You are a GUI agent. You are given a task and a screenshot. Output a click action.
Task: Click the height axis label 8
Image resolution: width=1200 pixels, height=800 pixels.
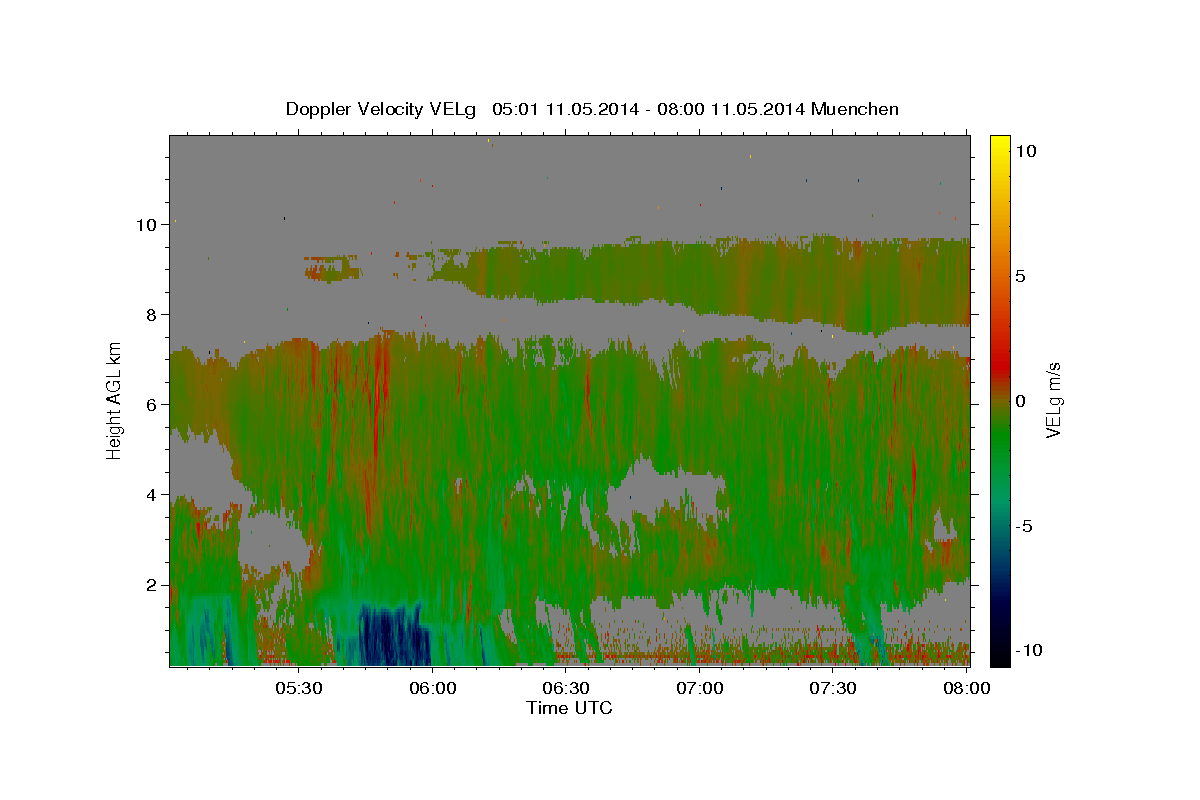[x=153, y=314]
